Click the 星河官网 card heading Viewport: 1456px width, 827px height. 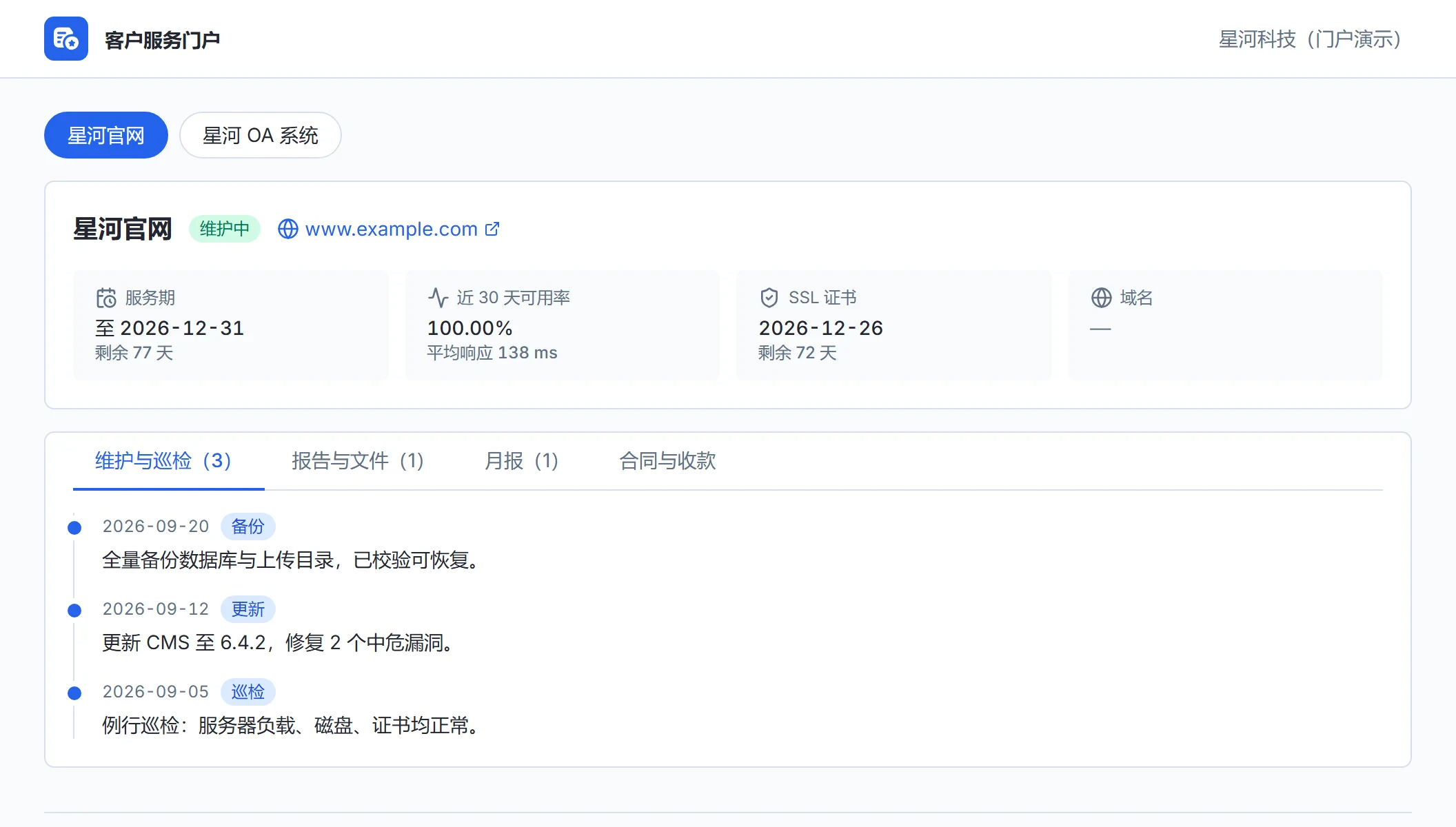(123, 229)
